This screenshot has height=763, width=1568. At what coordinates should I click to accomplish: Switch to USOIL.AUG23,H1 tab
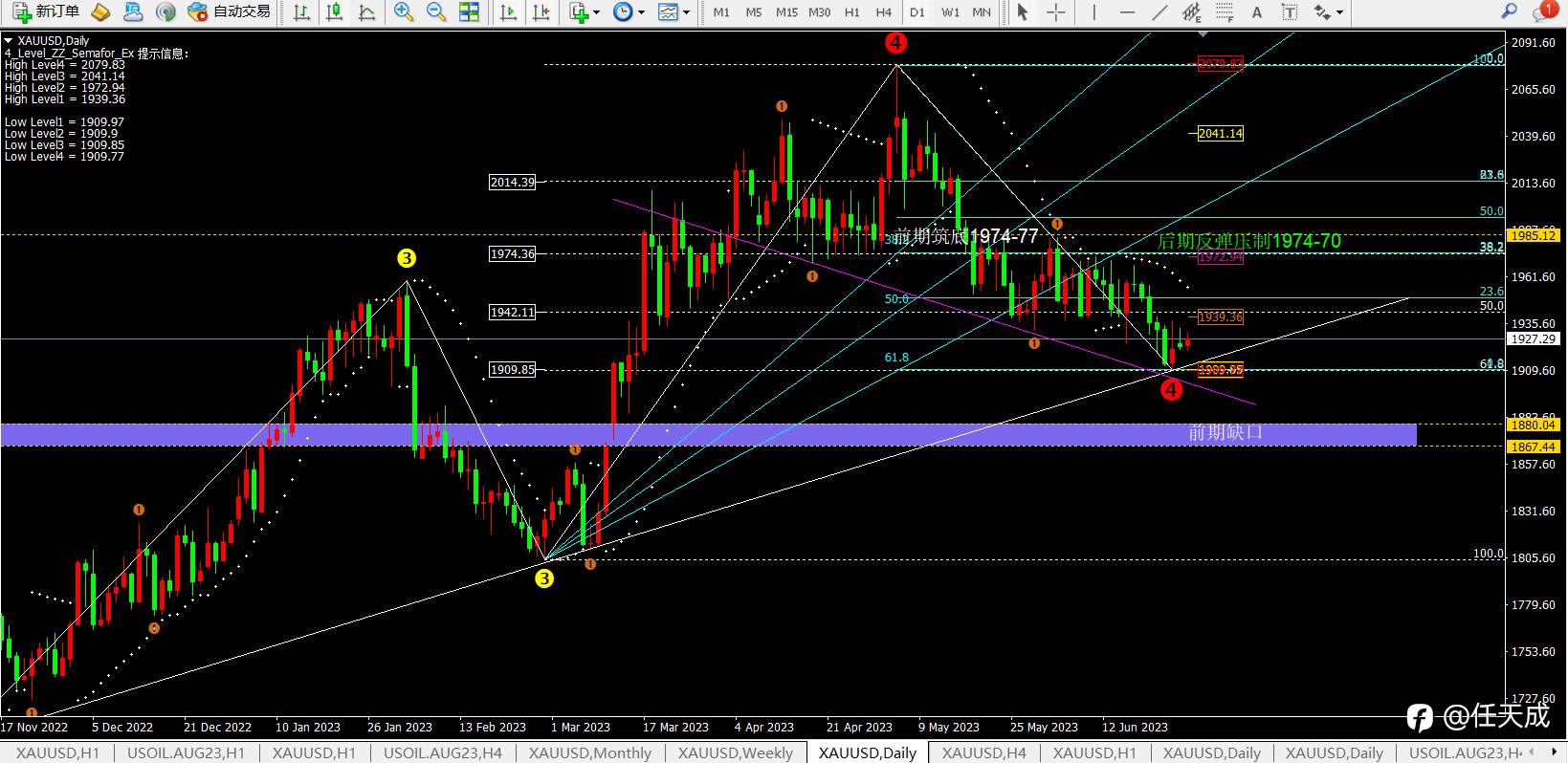(x=186, y=753)
